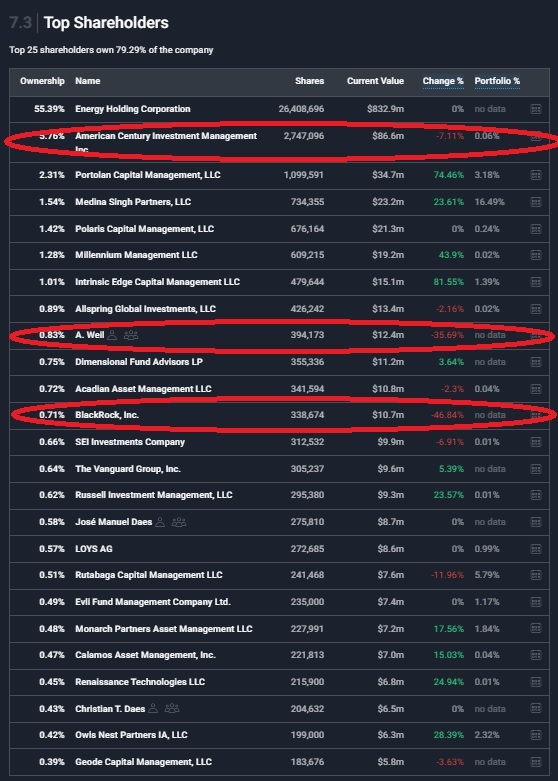
Task: Select Renaissance Technologies LLC name
Action: point(140,682)
